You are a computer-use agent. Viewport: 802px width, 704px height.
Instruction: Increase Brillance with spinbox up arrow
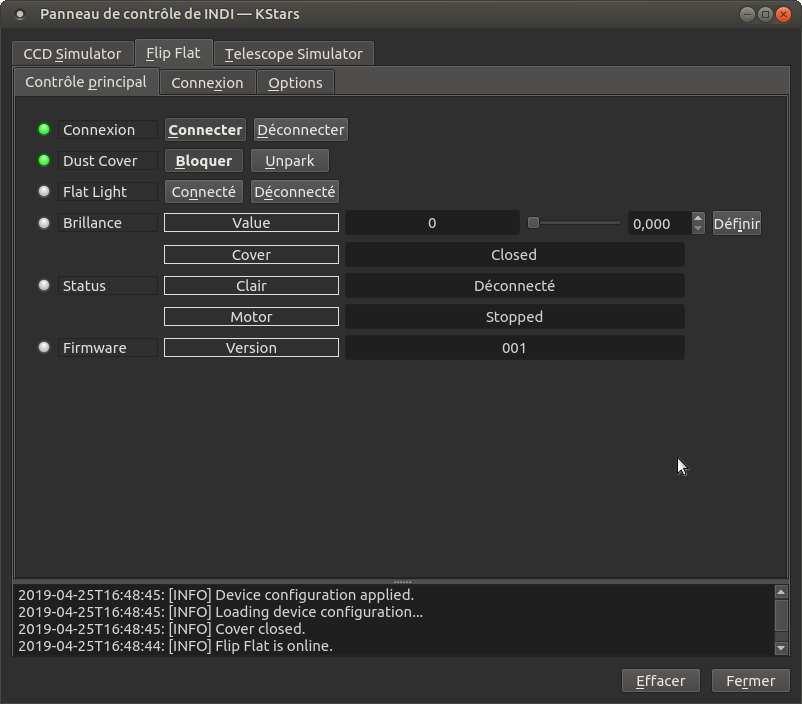coord(698,218)
